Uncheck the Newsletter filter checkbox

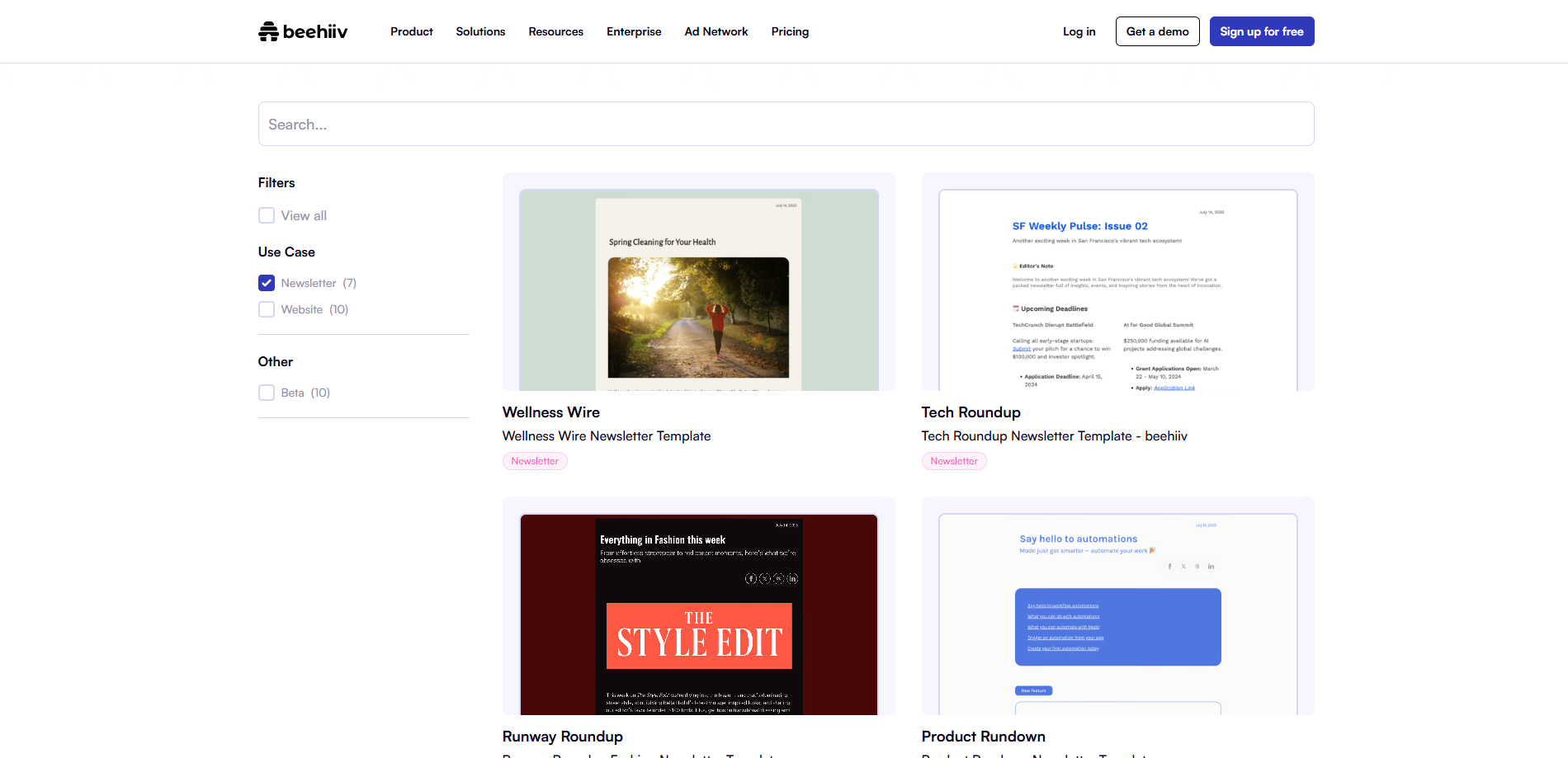coord(267,283)
